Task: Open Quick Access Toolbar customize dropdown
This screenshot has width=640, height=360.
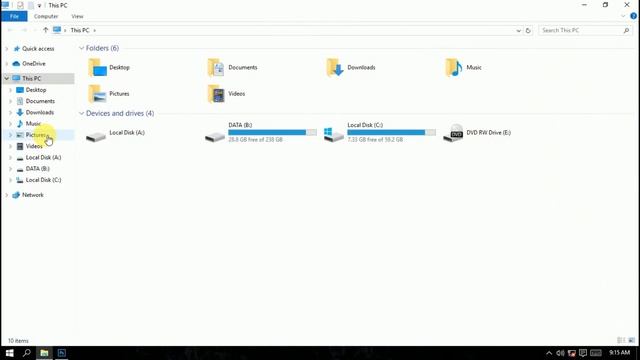Action: [x=39, y=6]
